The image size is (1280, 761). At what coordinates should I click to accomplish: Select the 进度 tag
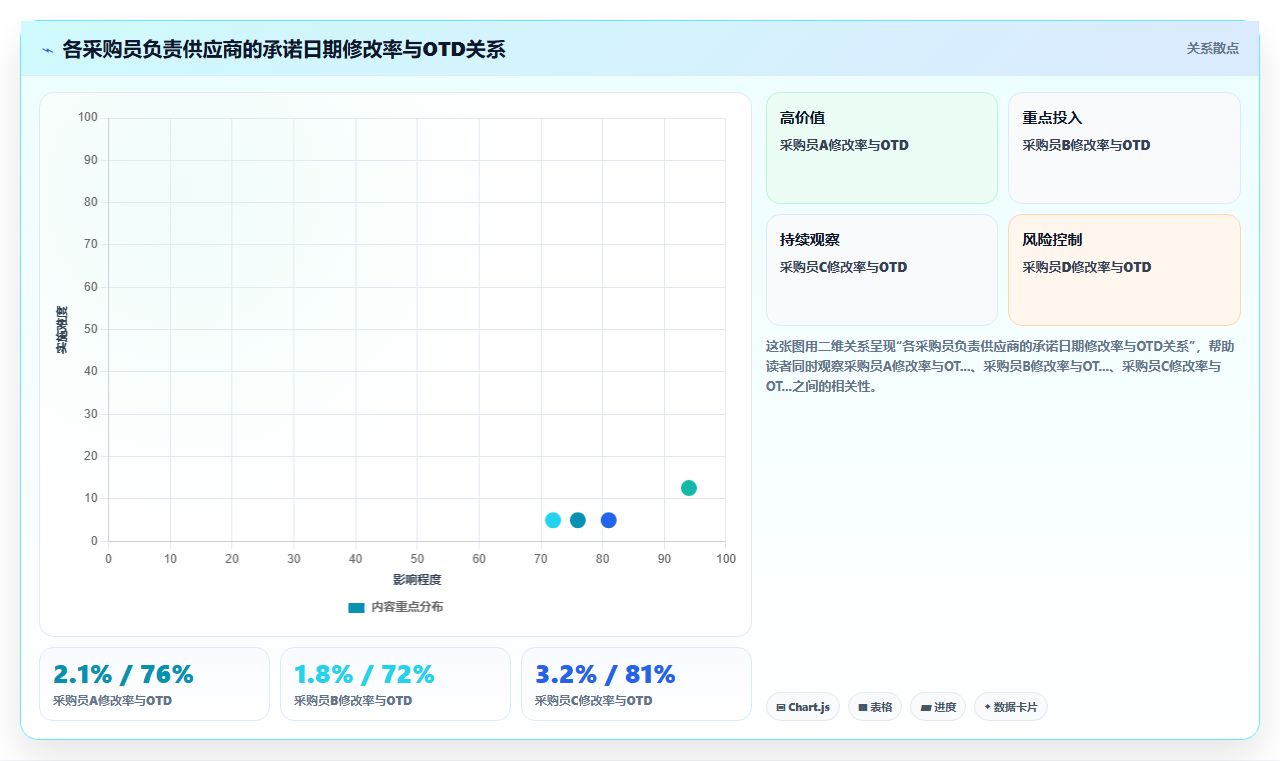[938, 707]
